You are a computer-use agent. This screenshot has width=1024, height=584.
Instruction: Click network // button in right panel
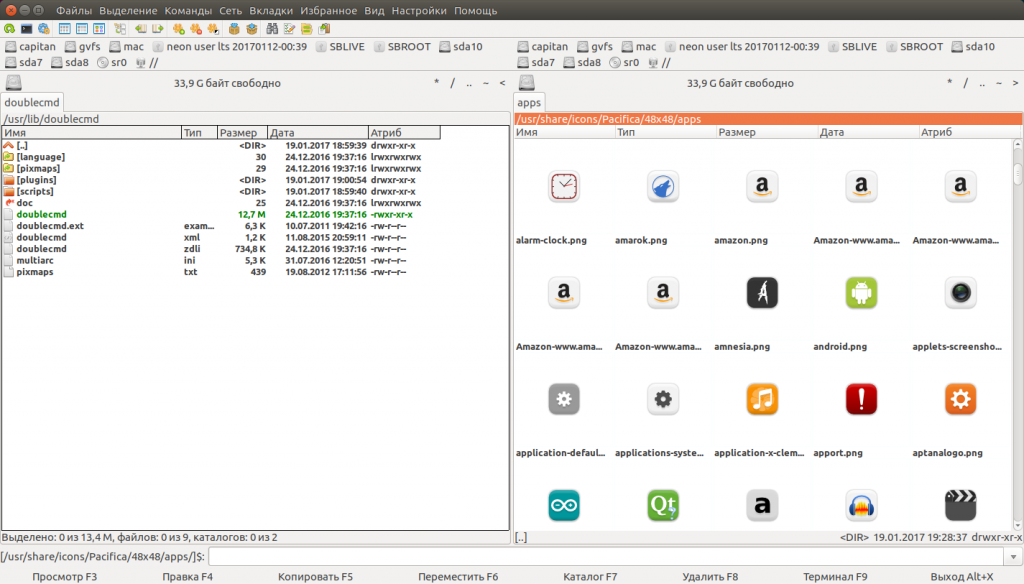[660, 63]
